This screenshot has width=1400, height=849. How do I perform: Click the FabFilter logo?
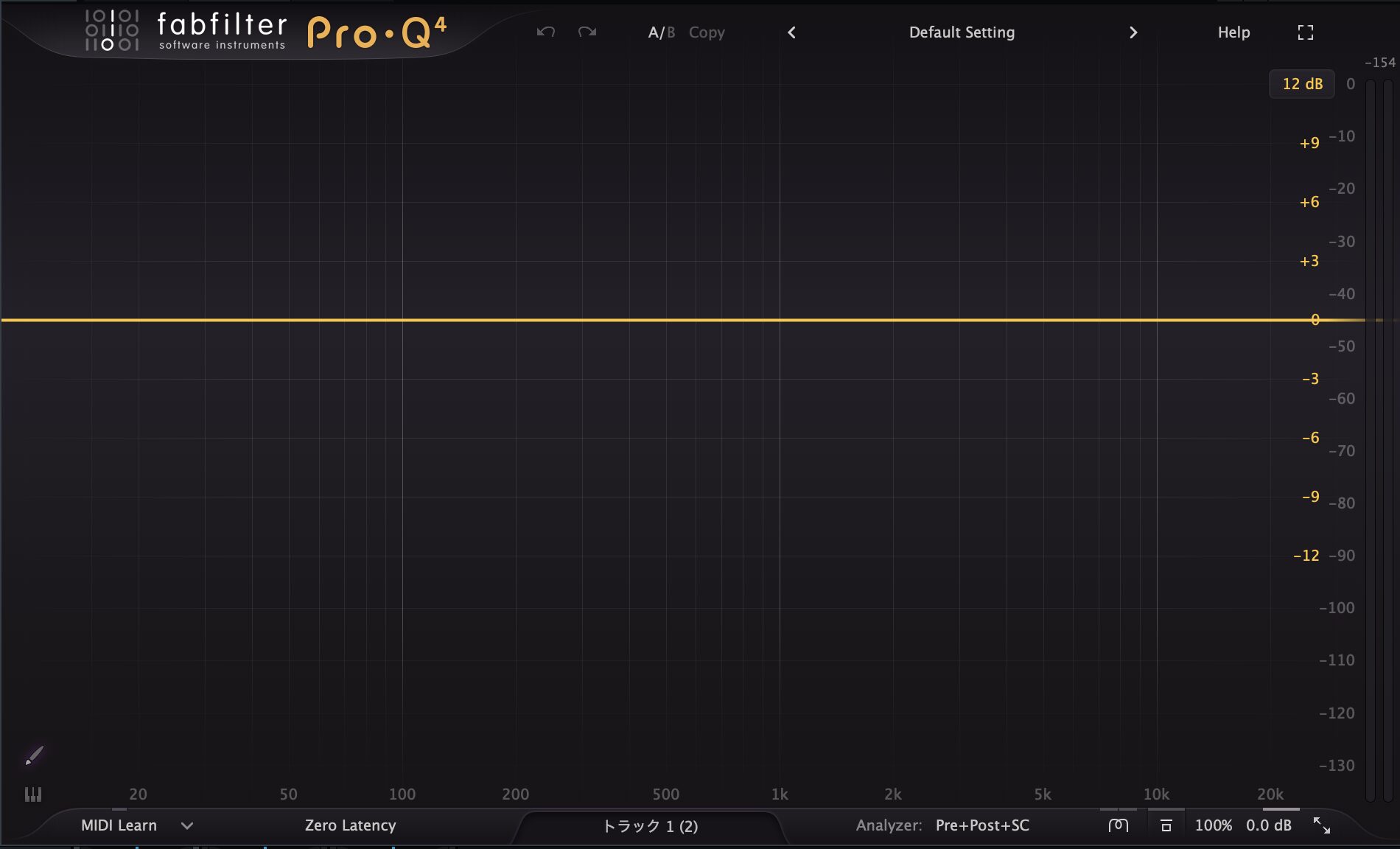pyautogui.click(x=186, y=31)
